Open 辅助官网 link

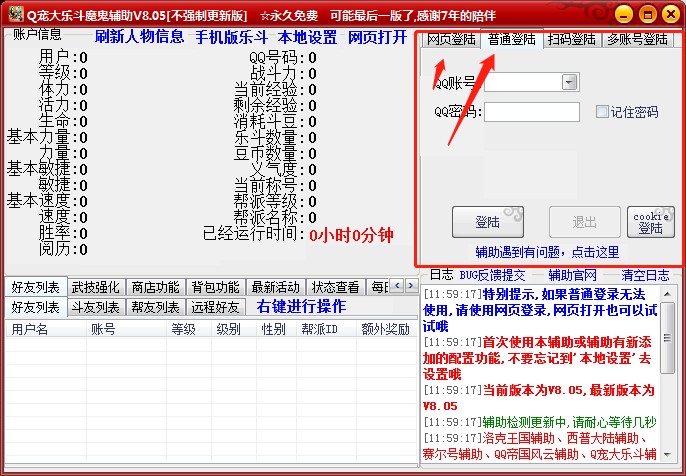(573, 275)
